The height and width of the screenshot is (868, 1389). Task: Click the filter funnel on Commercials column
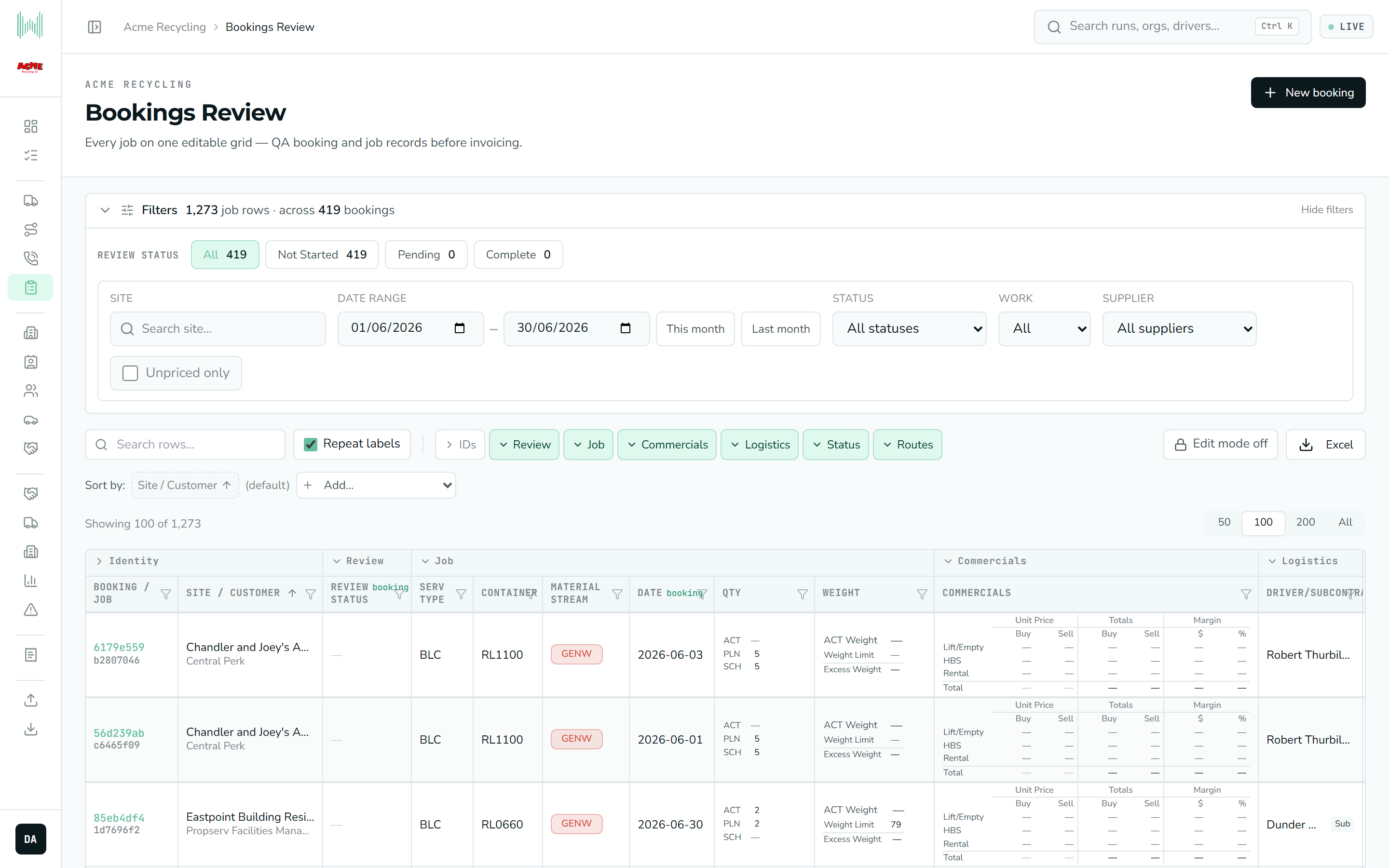click(1246, 594)
